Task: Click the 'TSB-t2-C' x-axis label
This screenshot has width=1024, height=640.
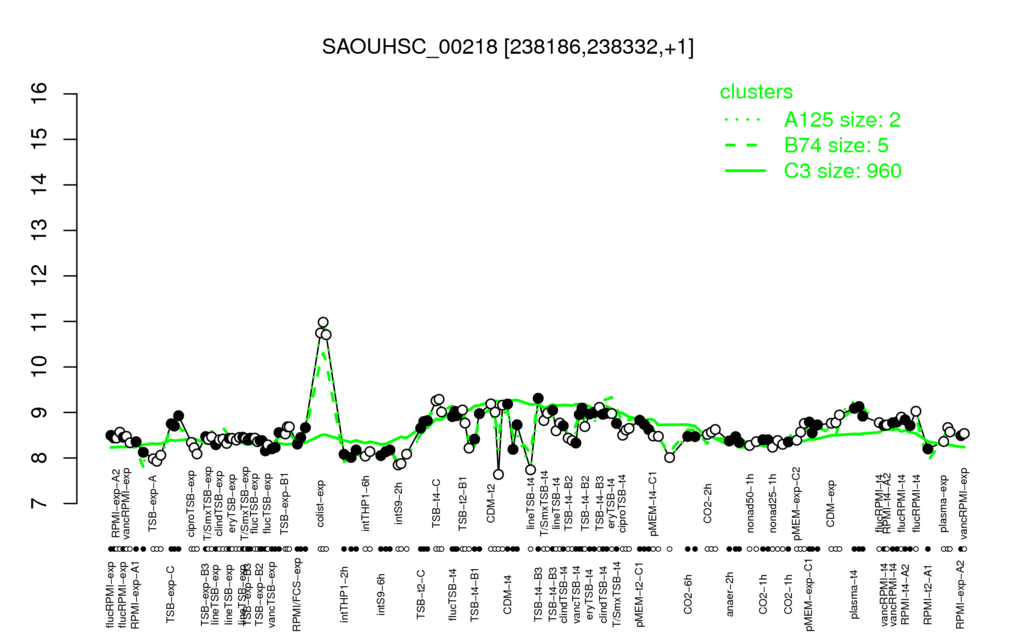Action: pos(421,594)
